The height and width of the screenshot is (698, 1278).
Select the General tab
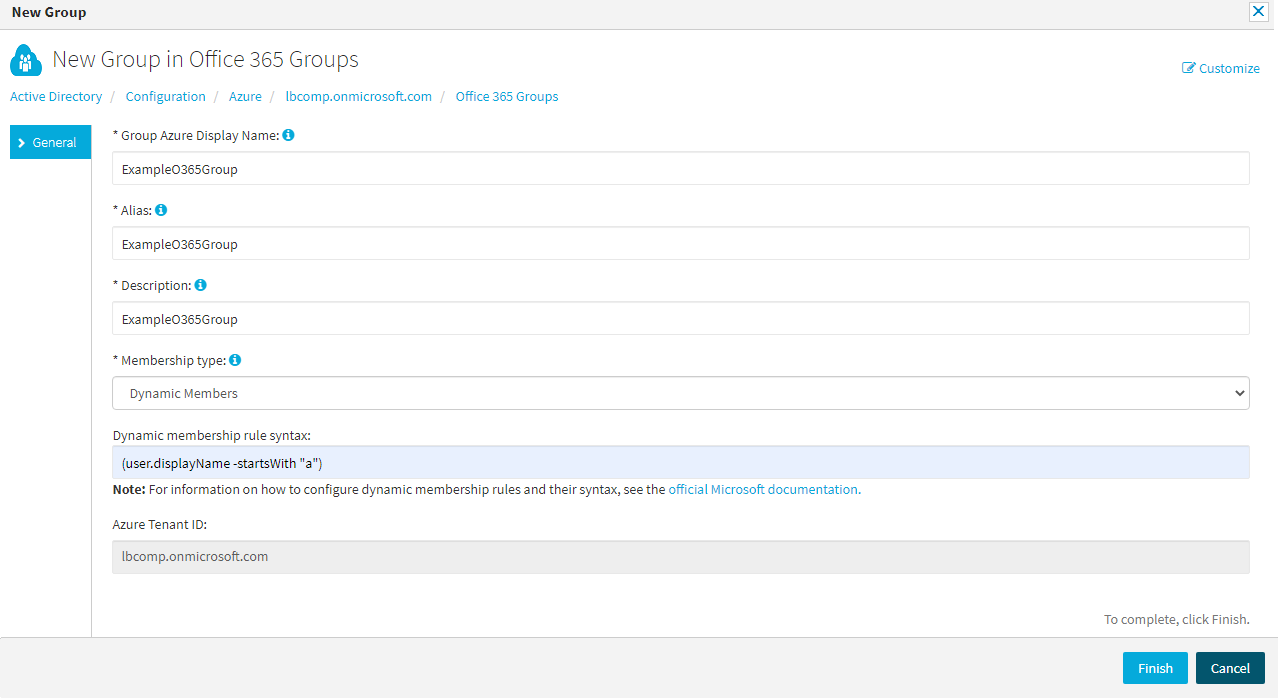50,142
